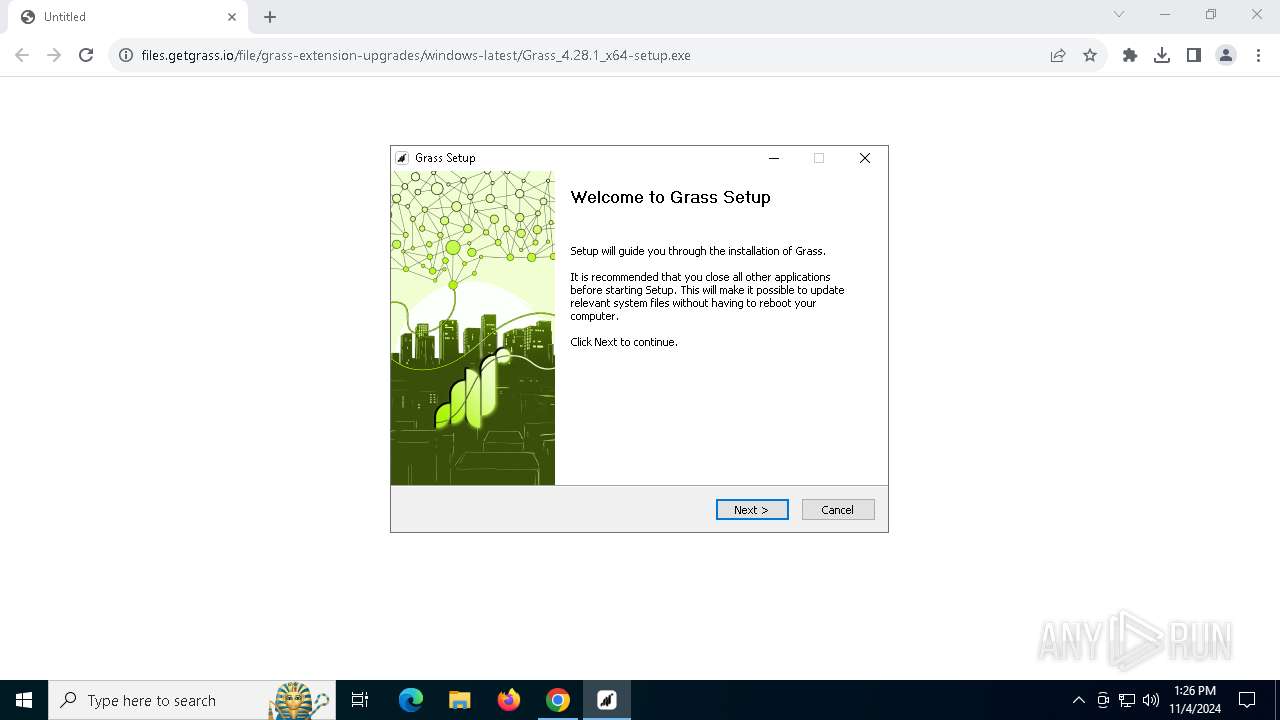The height and width of the screenshot is (720, 1280).
Task: Open Chrome downloads icon
Action: point(1162,55)
